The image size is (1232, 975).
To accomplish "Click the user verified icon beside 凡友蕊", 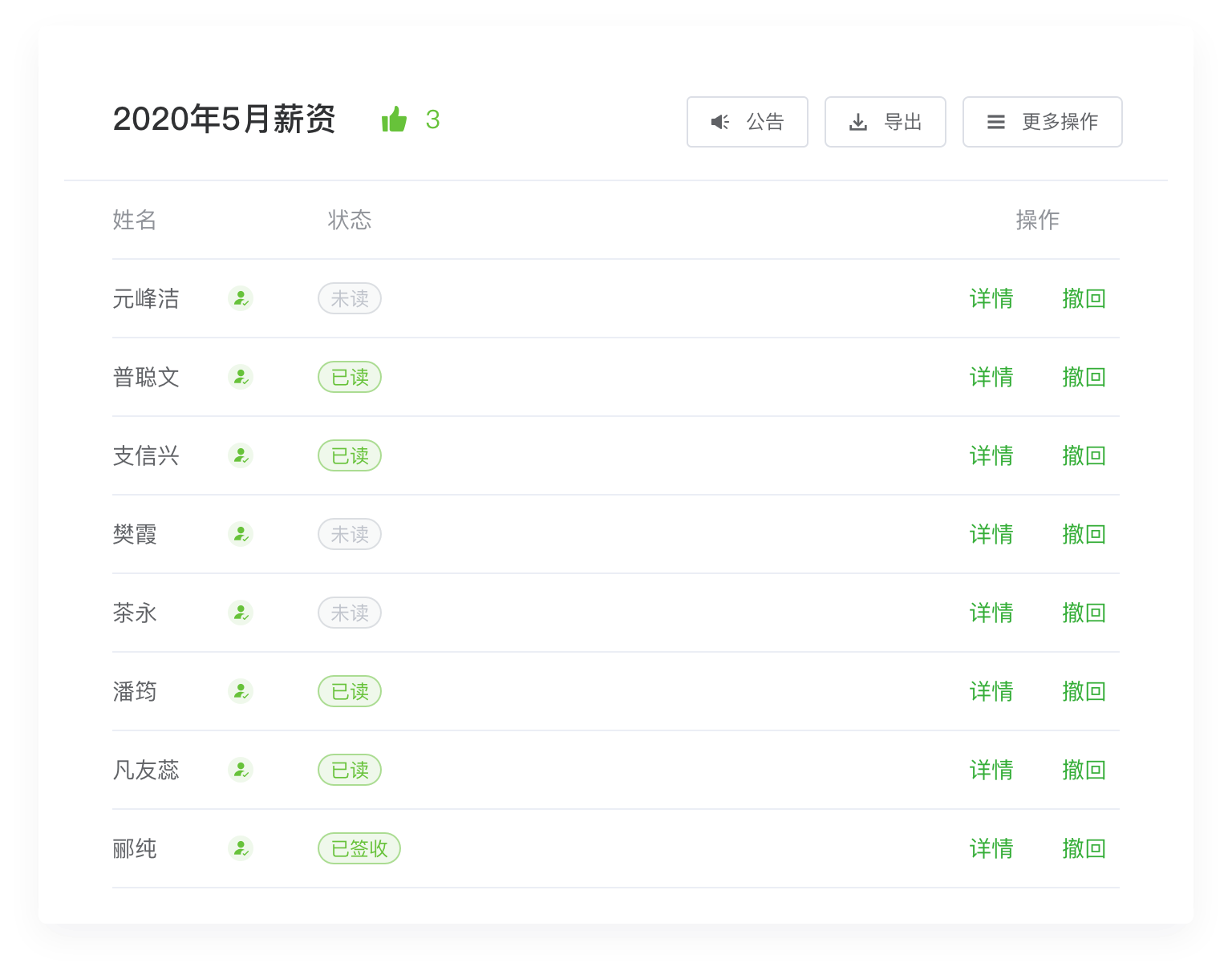I will pos(240,770).
